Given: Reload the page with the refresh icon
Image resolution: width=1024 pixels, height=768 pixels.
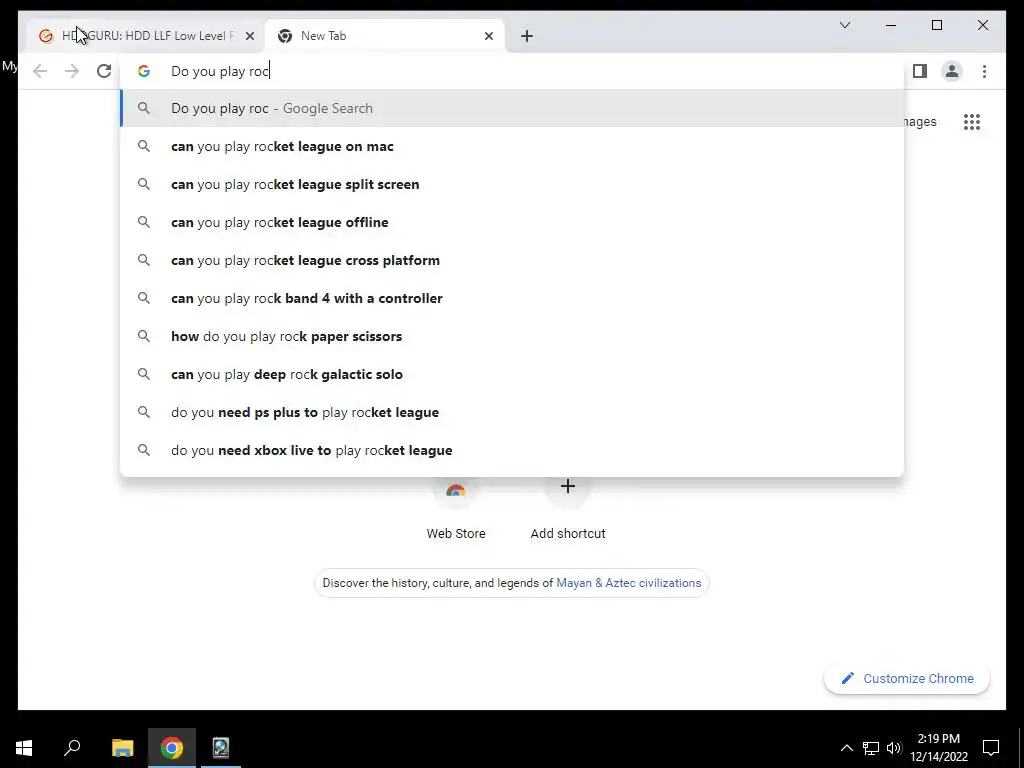Looking at the screenshot, I should (x=104, y=71).
